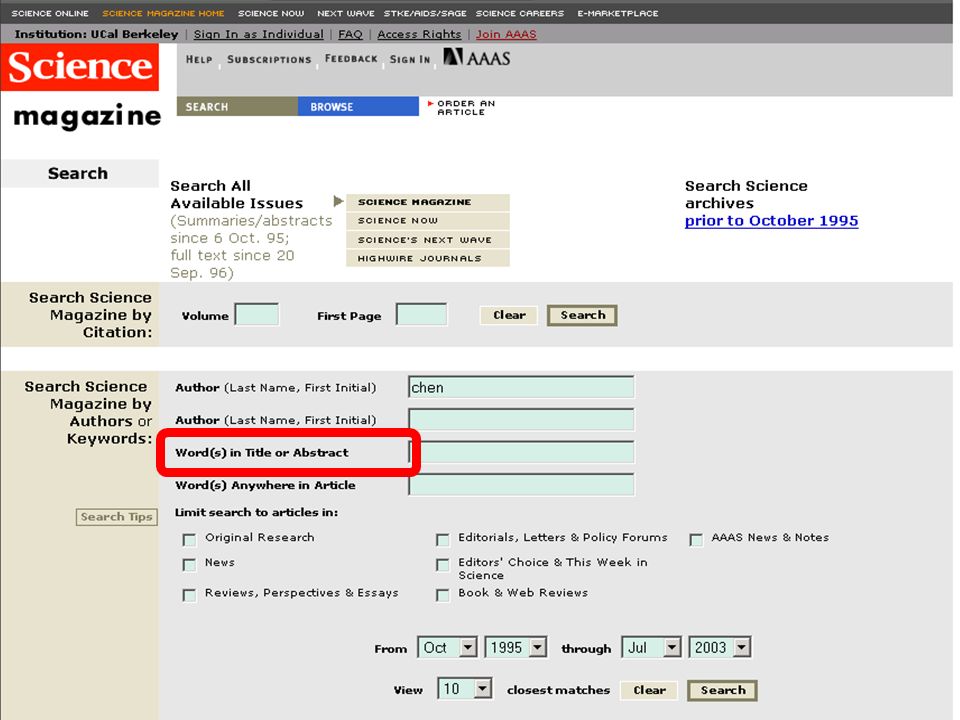Check the Original Research checkbox
The image size is (960, 720).
pyautogui.click(x=189, y=539)
